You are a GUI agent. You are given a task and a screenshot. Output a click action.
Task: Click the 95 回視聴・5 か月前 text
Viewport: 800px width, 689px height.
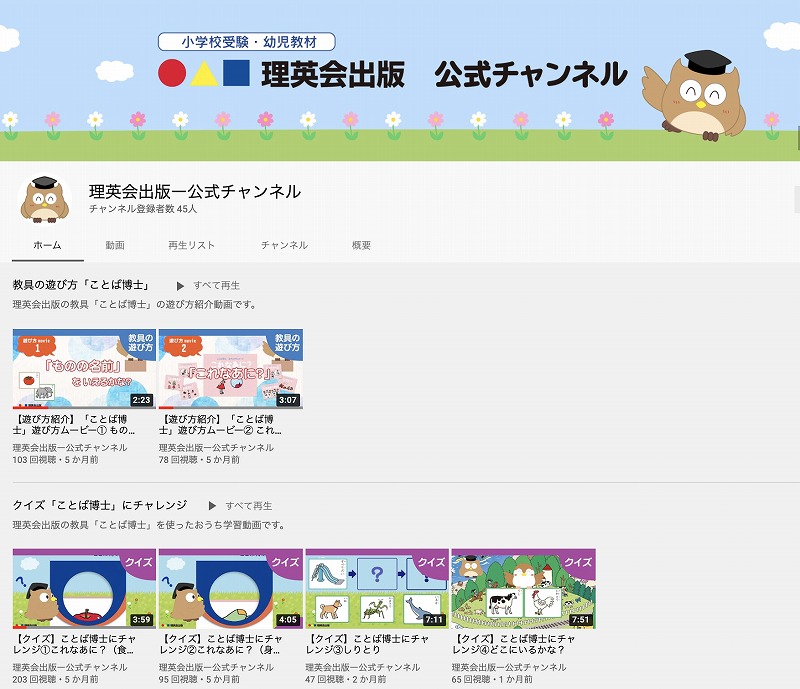click(199, 679)
